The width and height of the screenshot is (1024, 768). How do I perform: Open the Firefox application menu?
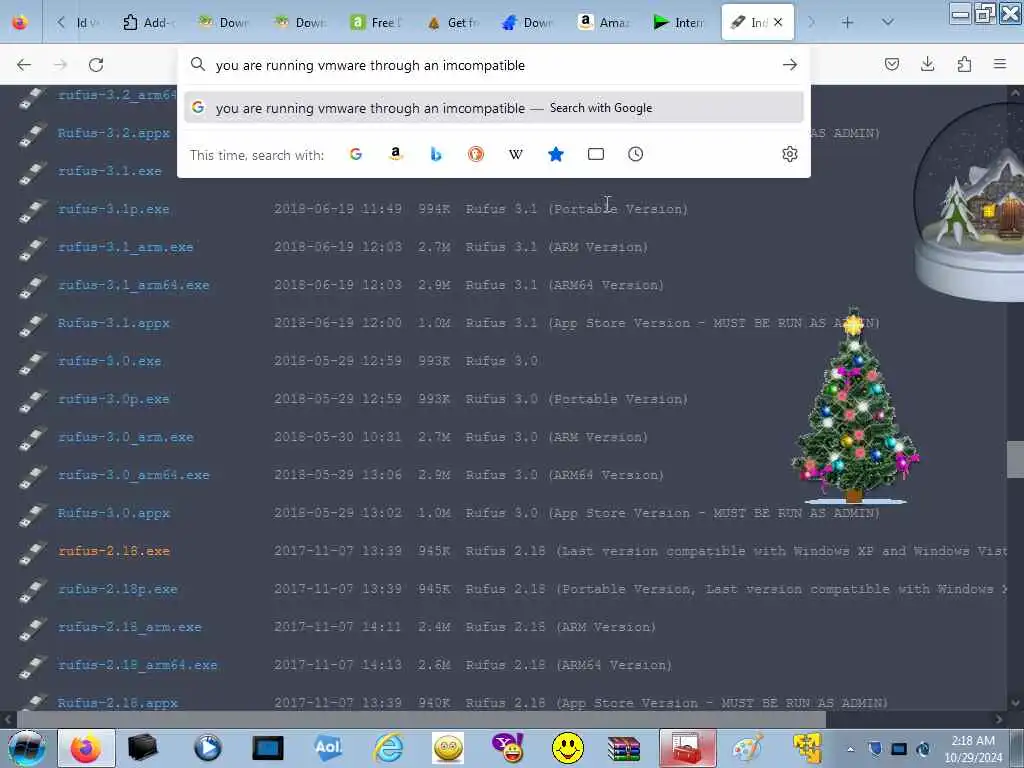pos(1000,64)
